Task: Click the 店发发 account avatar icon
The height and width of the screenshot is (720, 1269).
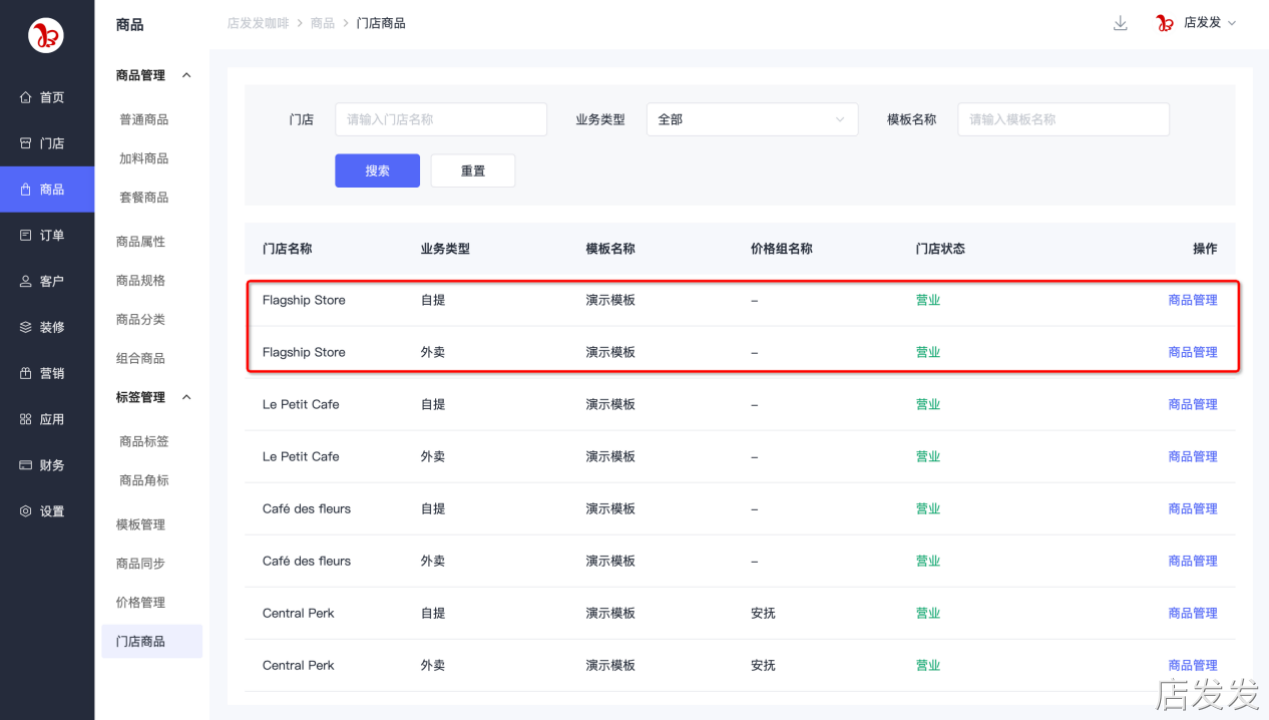Action: (x=1165, y=23)
